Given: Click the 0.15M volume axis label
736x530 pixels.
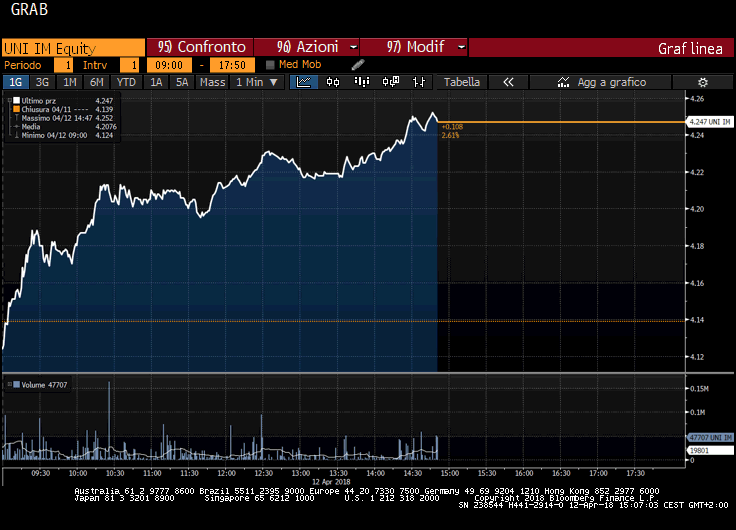Looking at the screenshot, I should (x=699, y=389).
